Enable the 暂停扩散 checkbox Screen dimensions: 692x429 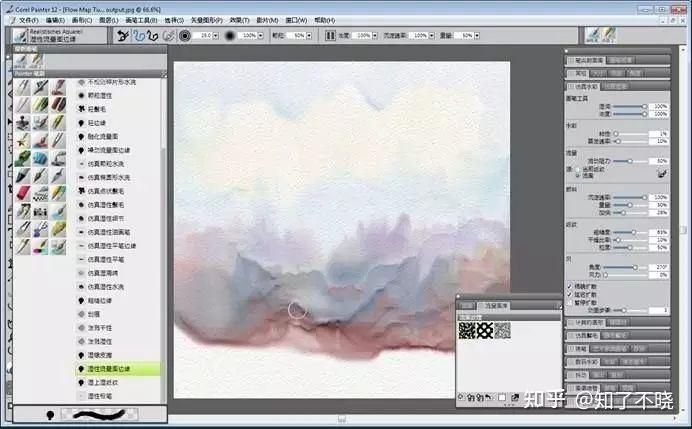[570, 302]
